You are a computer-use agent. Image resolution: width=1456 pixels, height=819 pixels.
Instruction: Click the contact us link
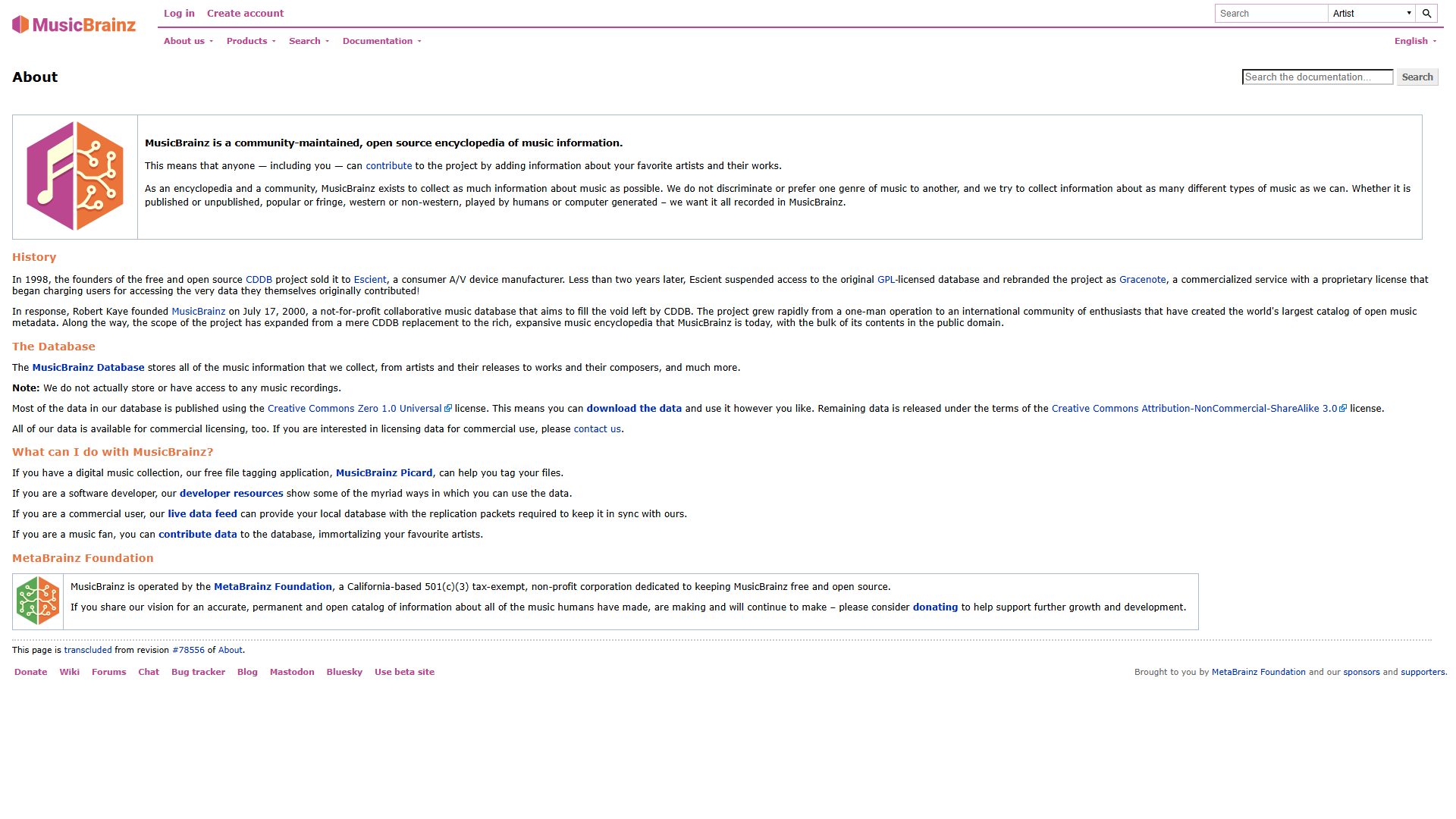tap(598, 429)
